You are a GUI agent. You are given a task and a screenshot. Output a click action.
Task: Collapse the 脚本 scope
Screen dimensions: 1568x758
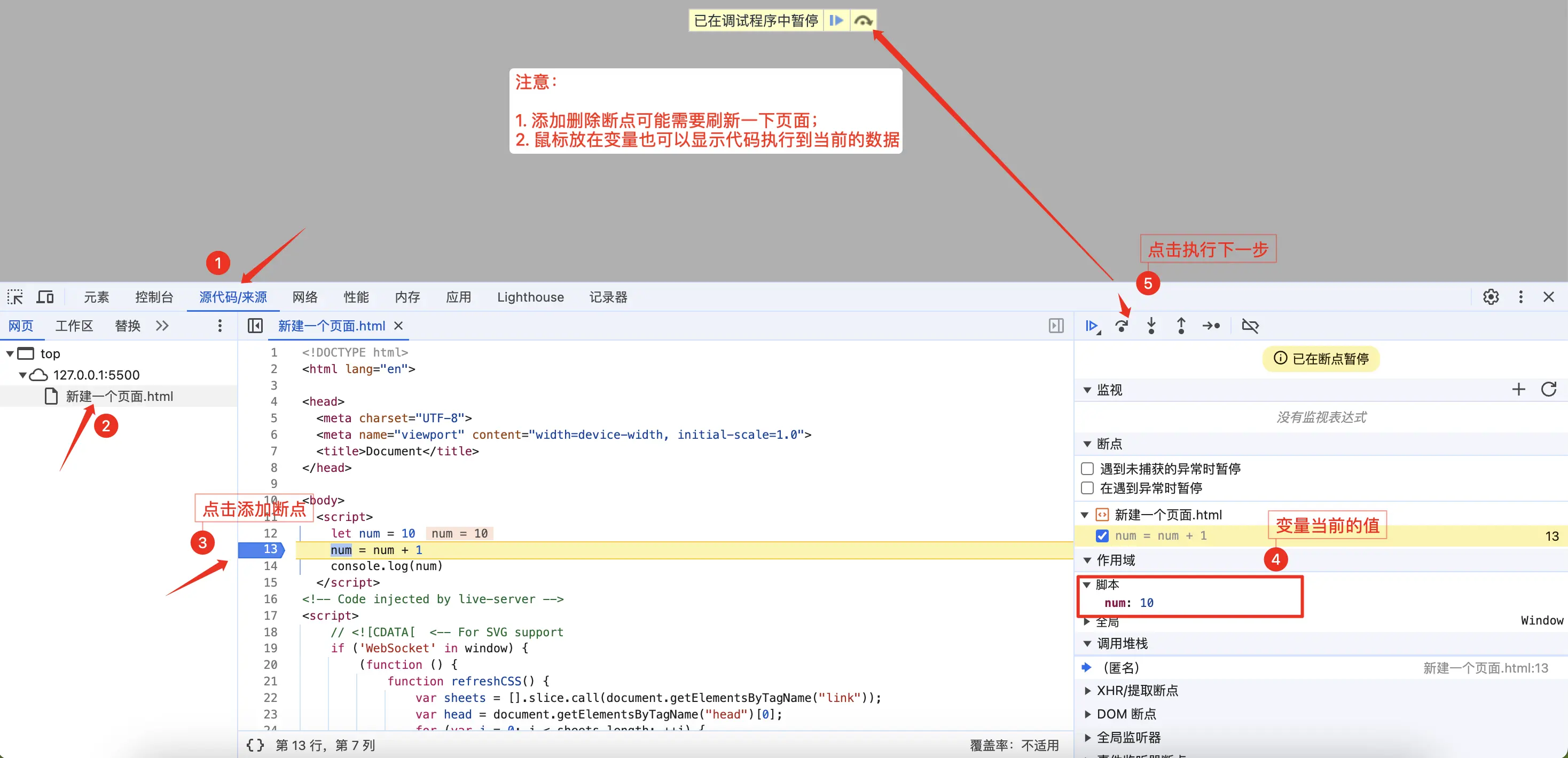[1086, 585]
